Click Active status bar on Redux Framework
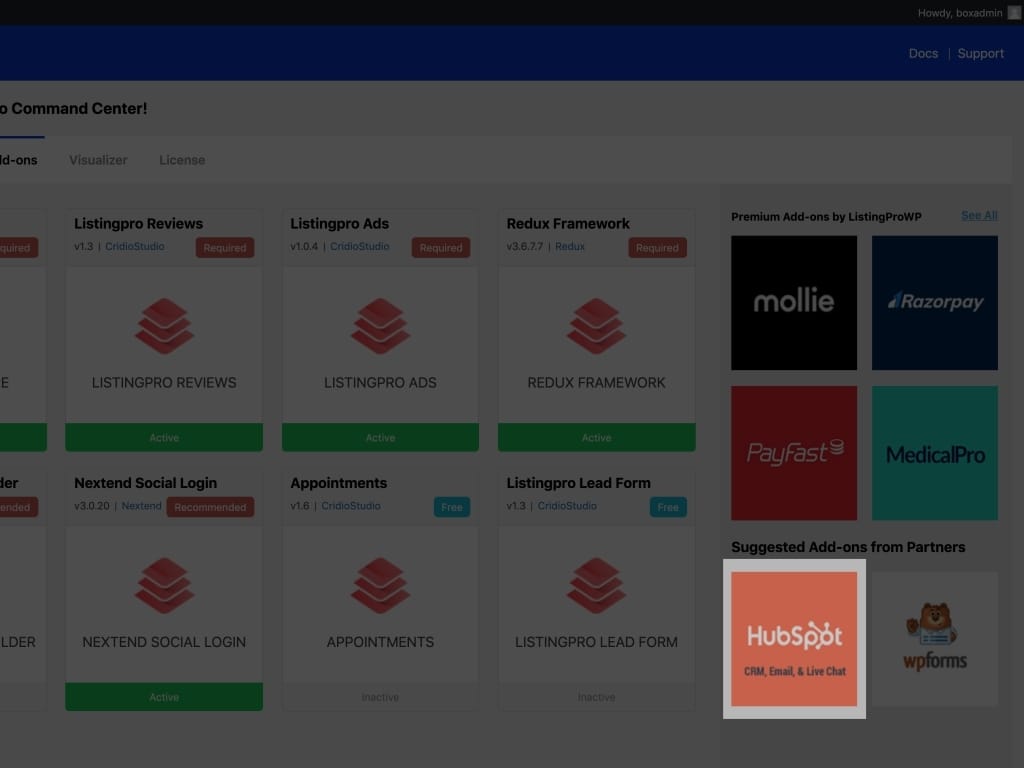1024x768 pixels. 596,438
